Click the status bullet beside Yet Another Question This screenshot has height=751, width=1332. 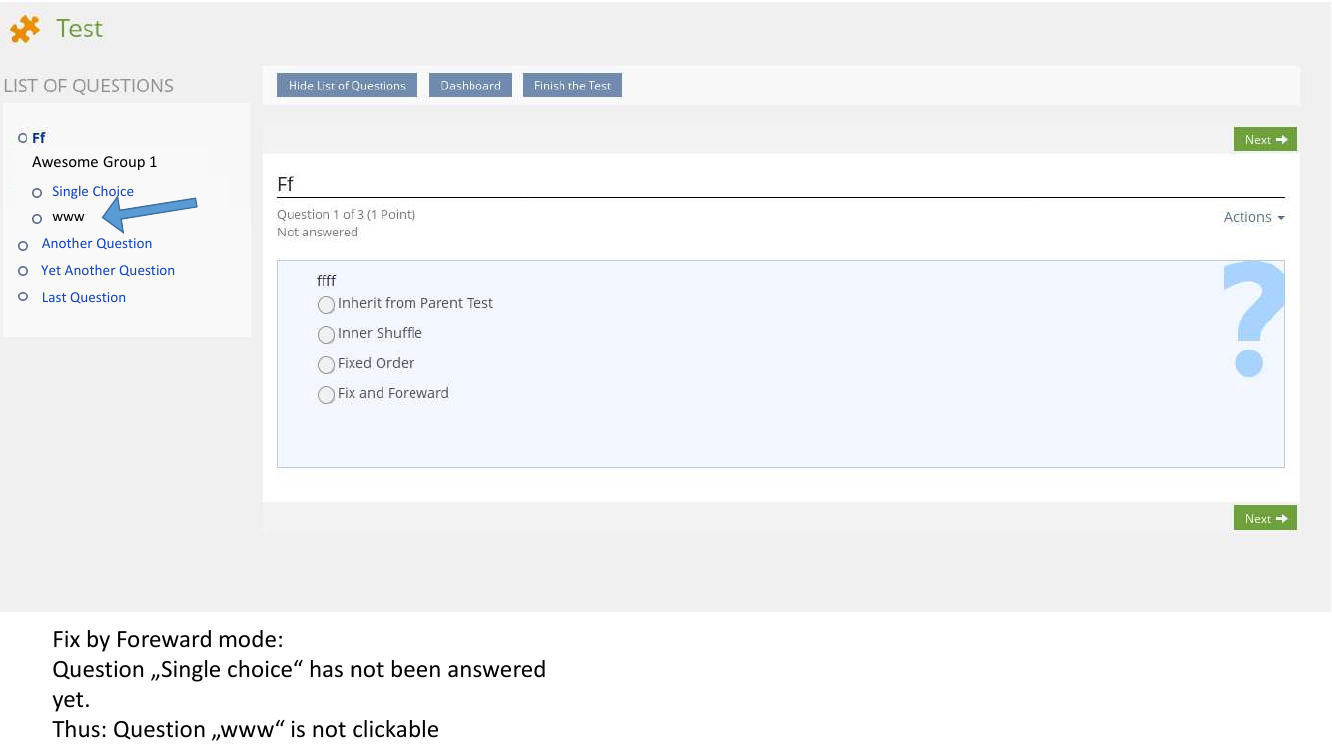pos(23,271)
